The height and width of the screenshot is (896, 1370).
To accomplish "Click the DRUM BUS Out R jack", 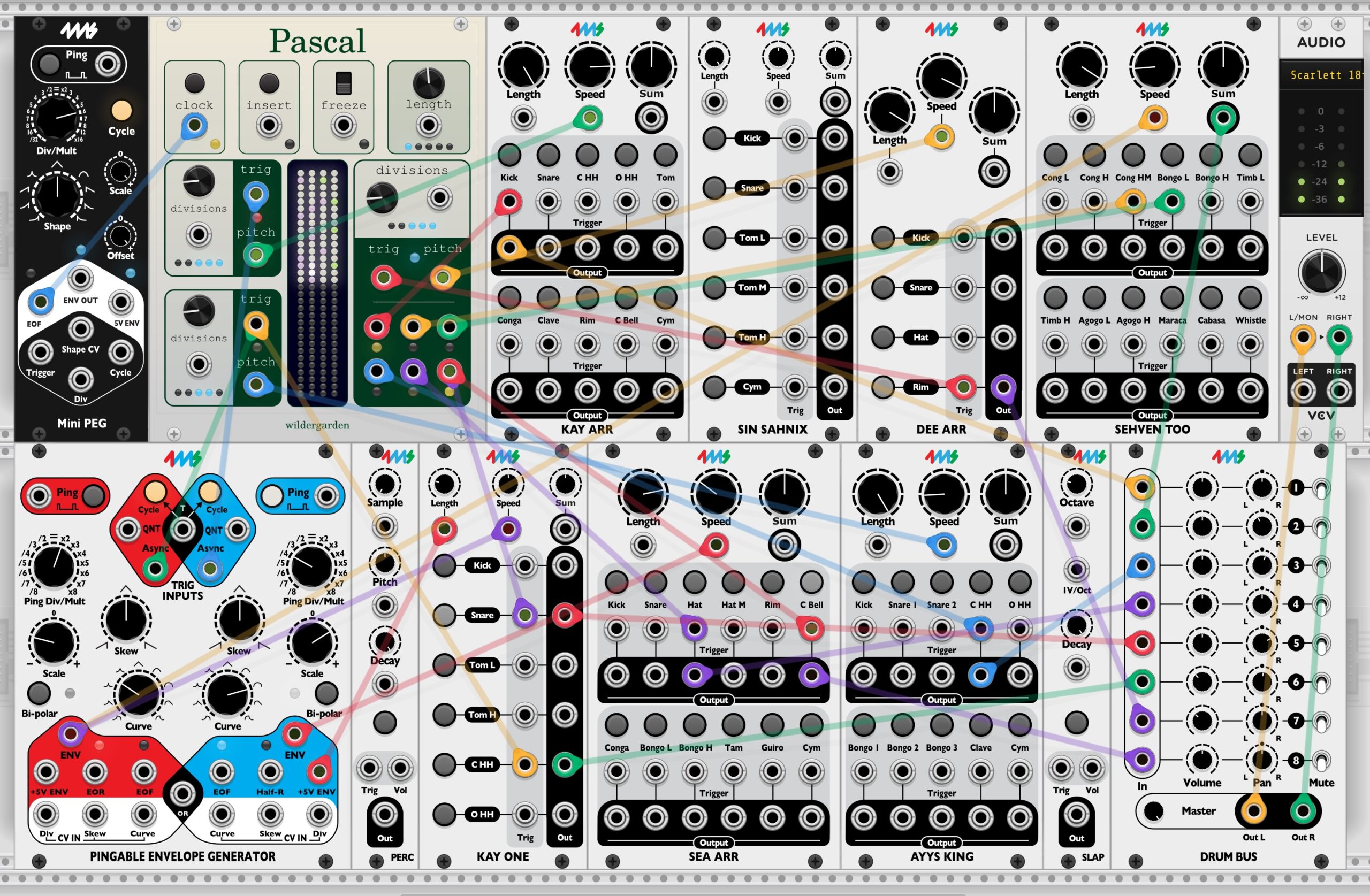I will click(1303, 811).
